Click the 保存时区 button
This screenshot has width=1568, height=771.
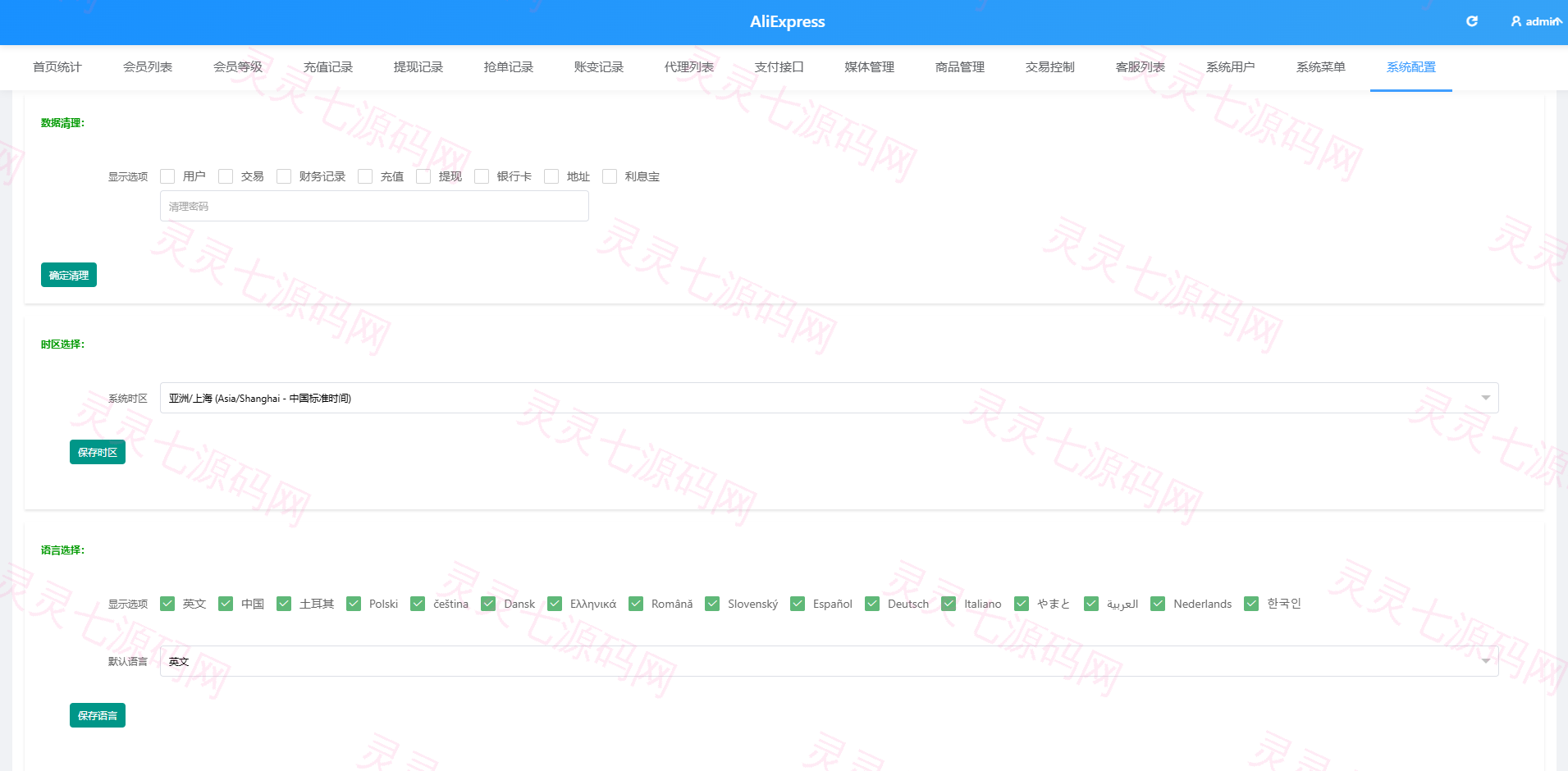(98, 452)
